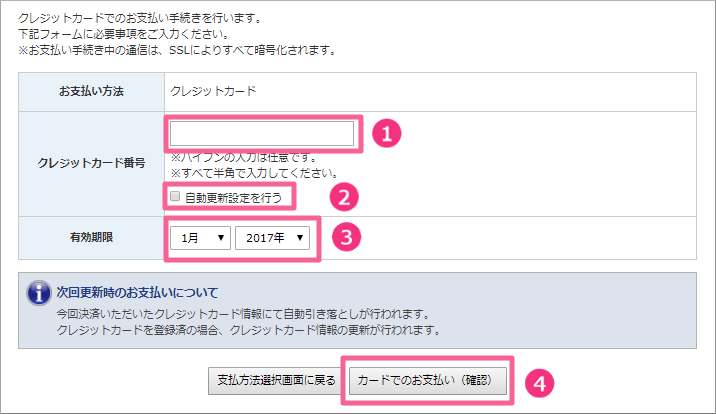Click the カードでのお支払い（確認）button
The image size is (716, 414).
(428, 380)
